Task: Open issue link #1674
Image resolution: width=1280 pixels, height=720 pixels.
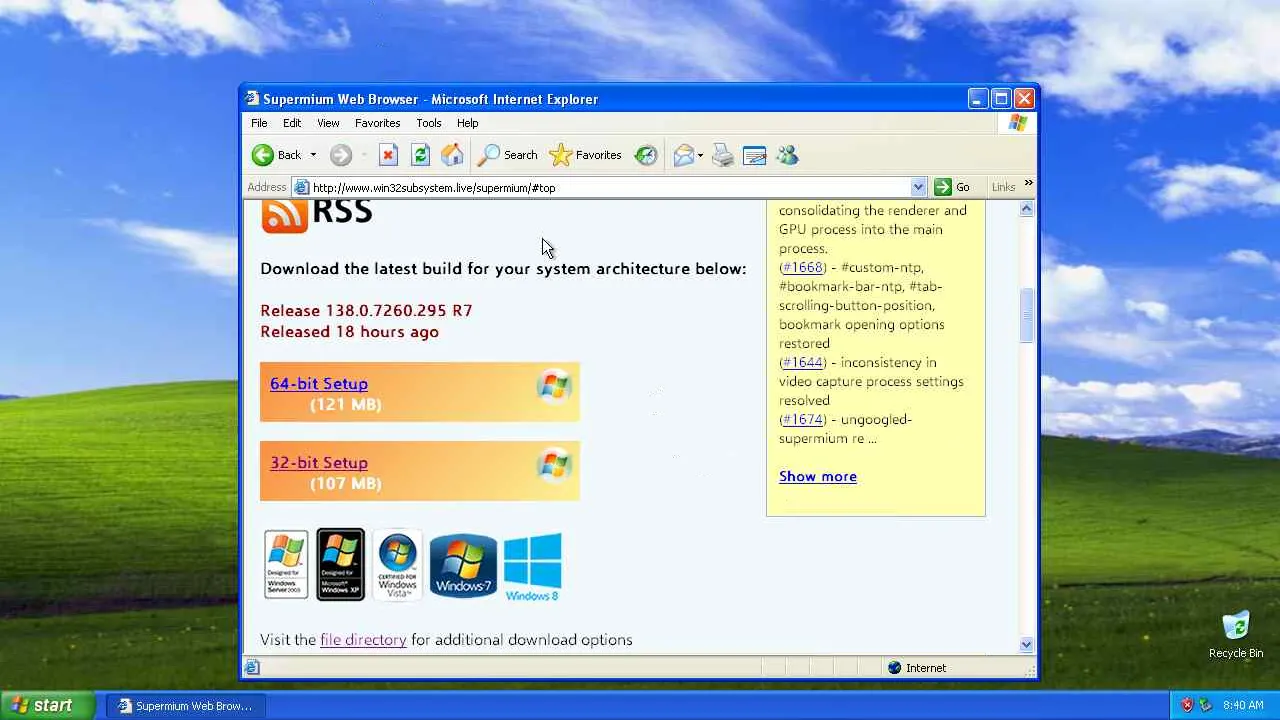Action: click(x=802, y=420)
